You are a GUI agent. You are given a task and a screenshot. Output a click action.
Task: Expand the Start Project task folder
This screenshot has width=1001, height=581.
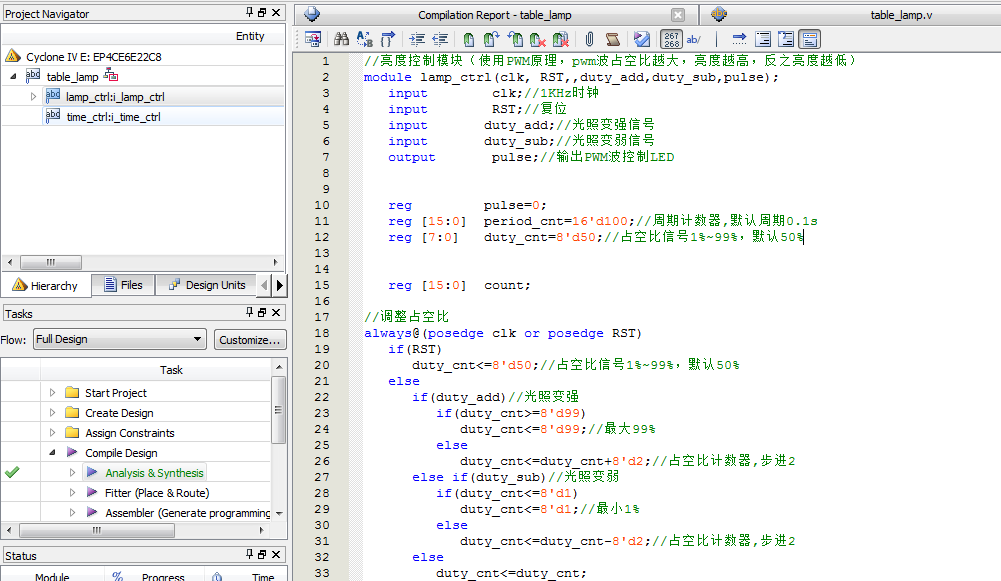coord(52,393)
